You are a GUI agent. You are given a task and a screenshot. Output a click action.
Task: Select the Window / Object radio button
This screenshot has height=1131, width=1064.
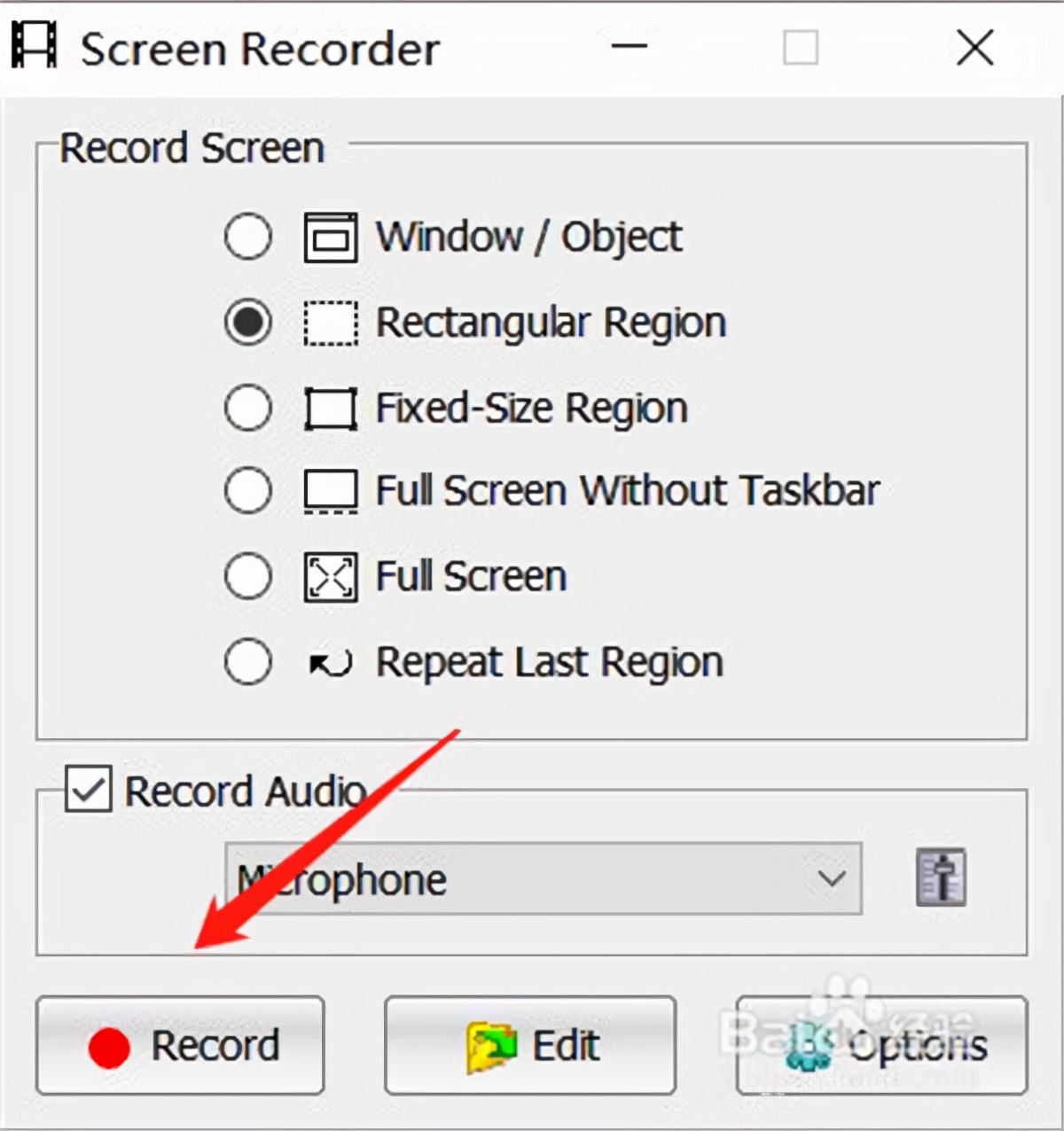pos(248,236)
